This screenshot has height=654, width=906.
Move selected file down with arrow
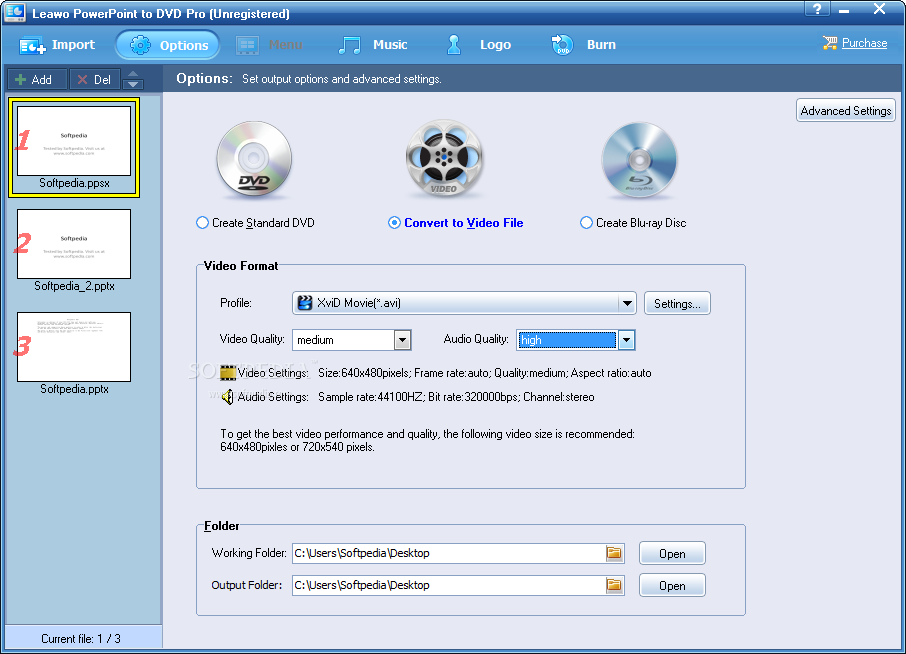coord(133,84)
